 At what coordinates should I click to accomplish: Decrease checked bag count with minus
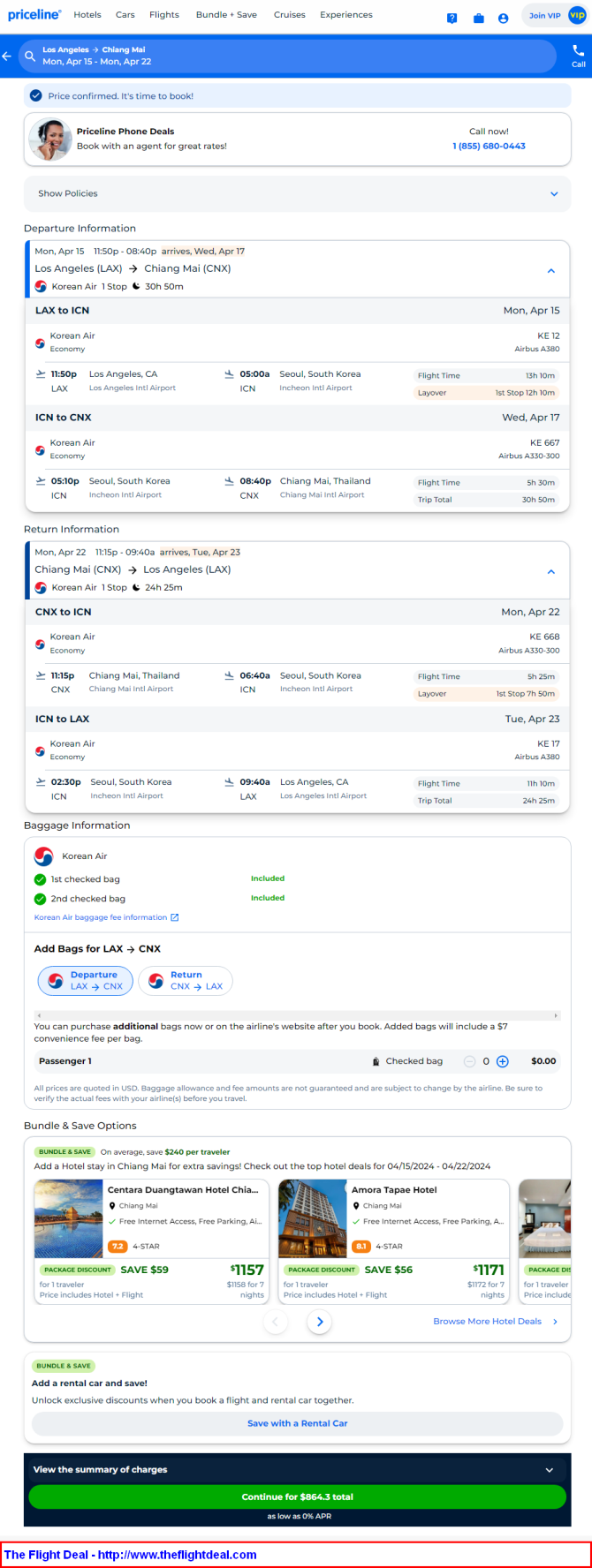coord(469,1061)
